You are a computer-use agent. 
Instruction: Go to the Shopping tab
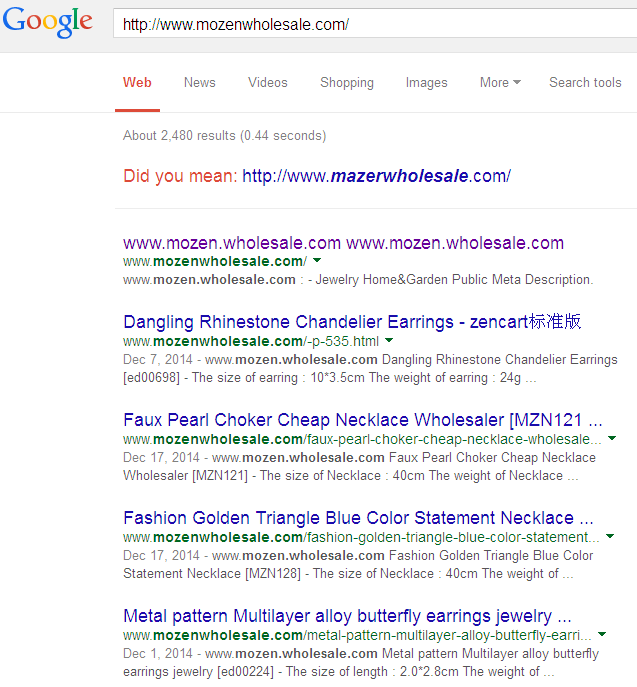(x=347, y=82)
